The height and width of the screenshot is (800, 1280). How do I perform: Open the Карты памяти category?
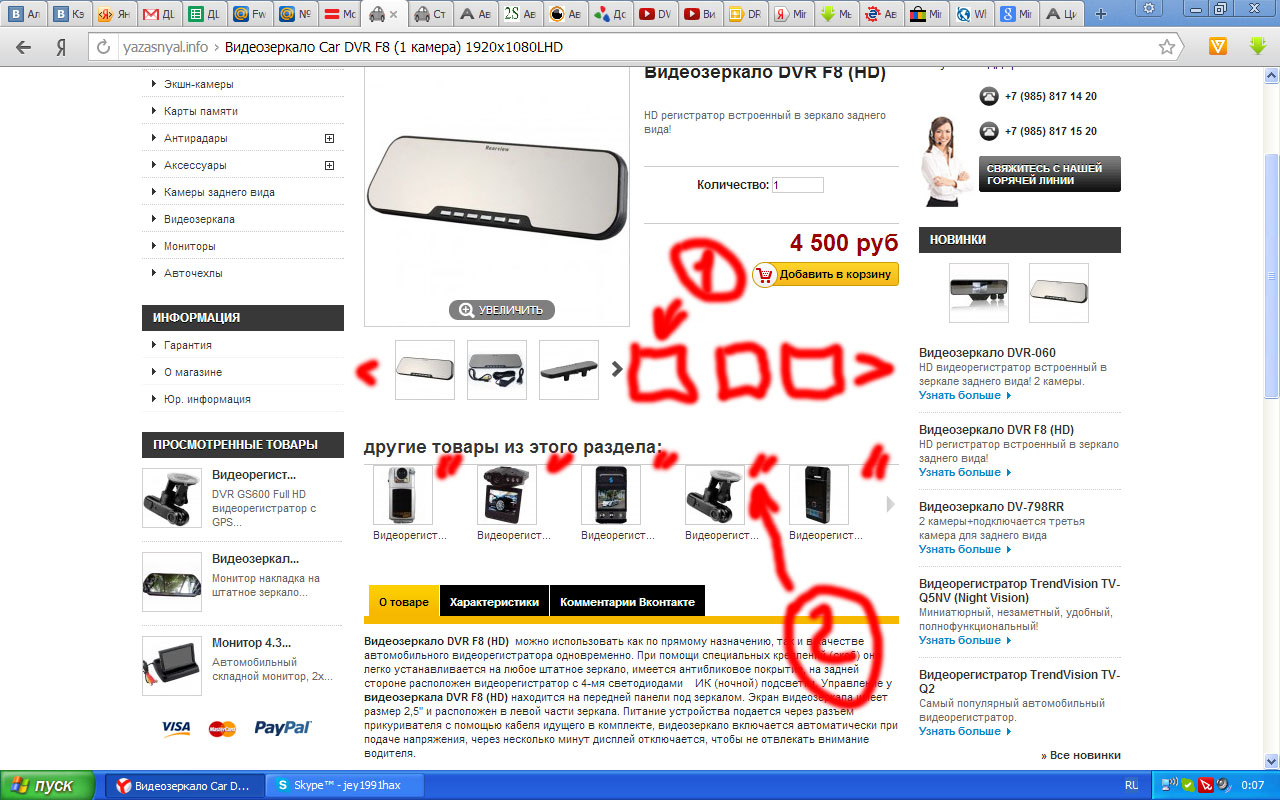tap(201, 111)
